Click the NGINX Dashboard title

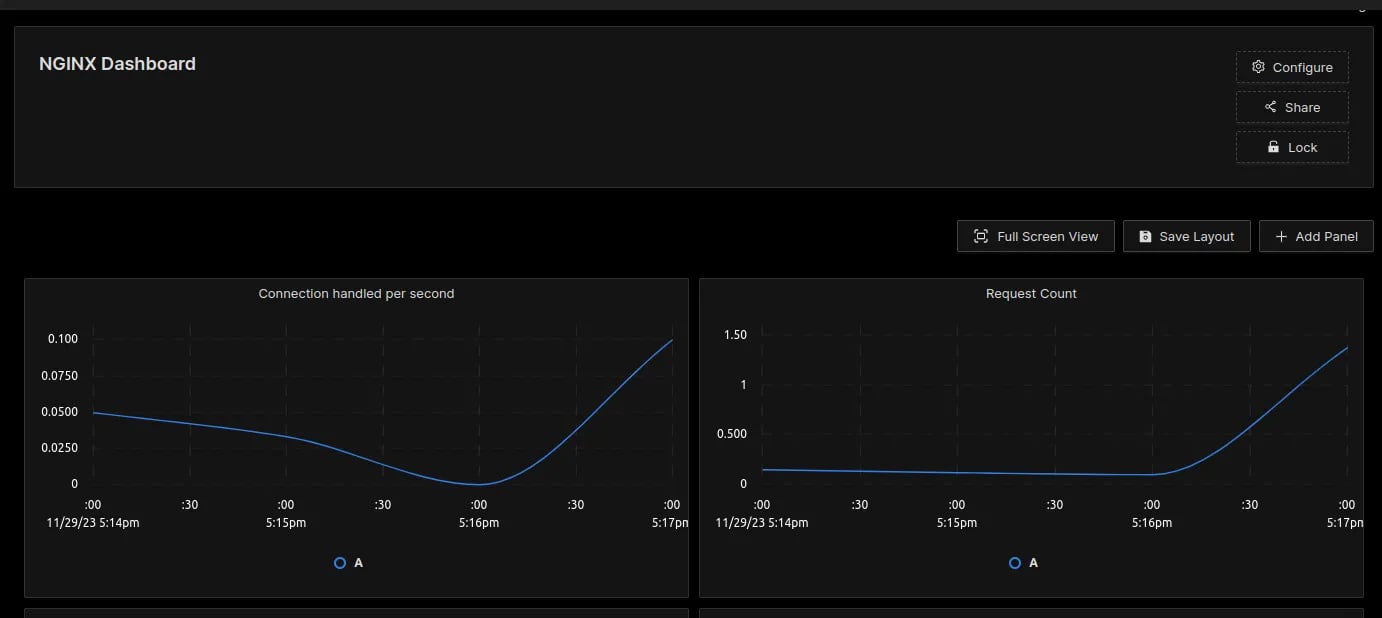pos(117,64)
